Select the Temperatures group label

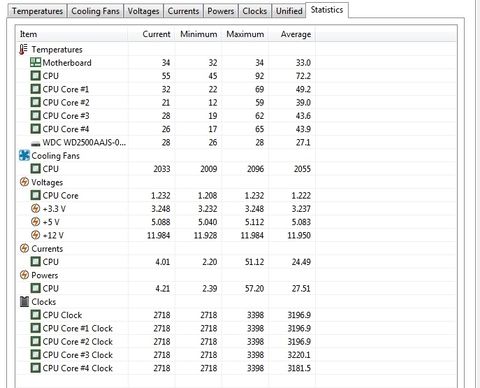click(57, 50)
